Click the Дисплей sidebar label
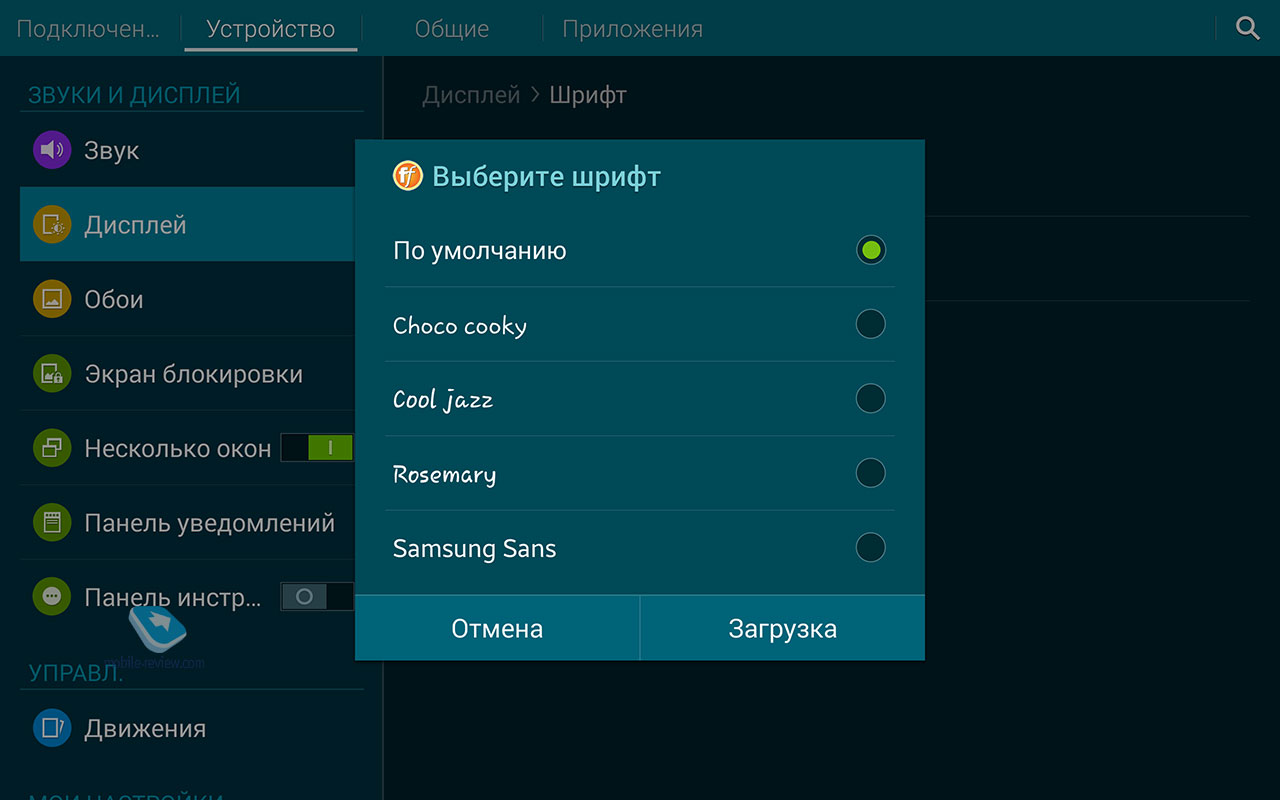Image resolution: width=1280 pixels, height=800 pixels. click(x=135, y=226)
